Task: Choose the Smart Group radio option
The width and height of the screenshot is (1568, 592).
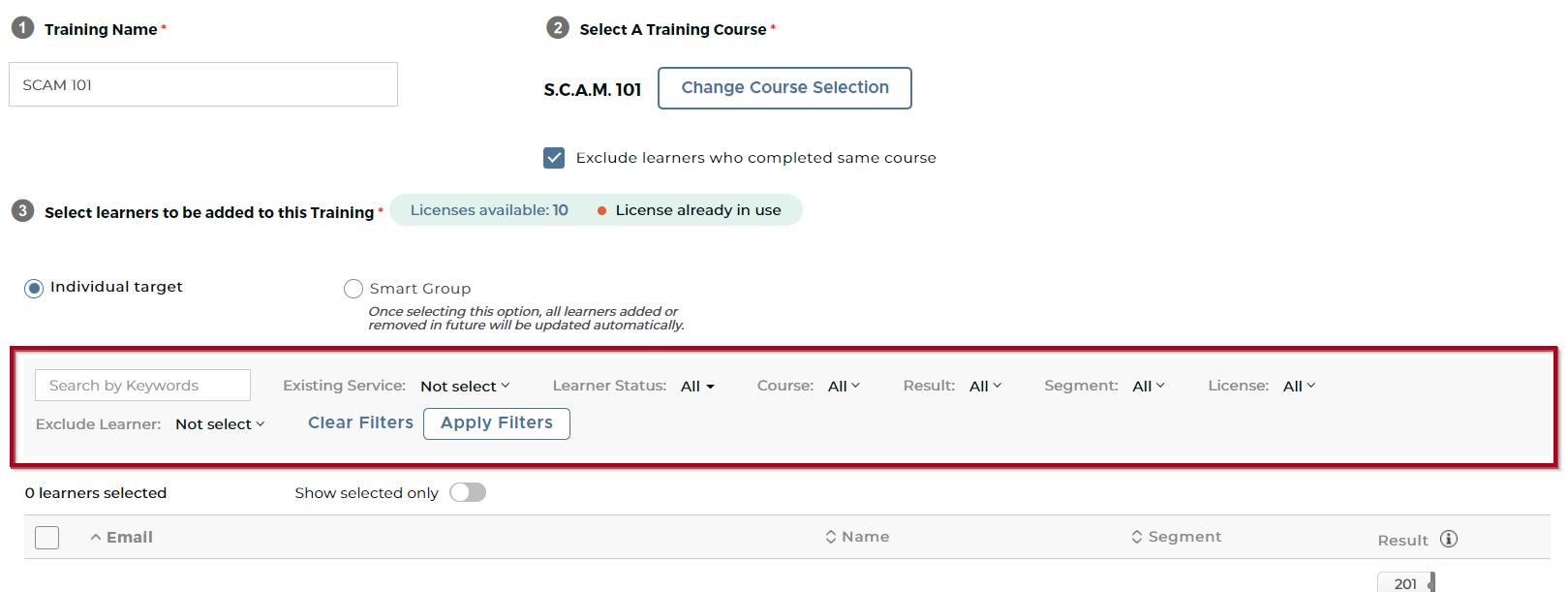Action: coord(354,289)
